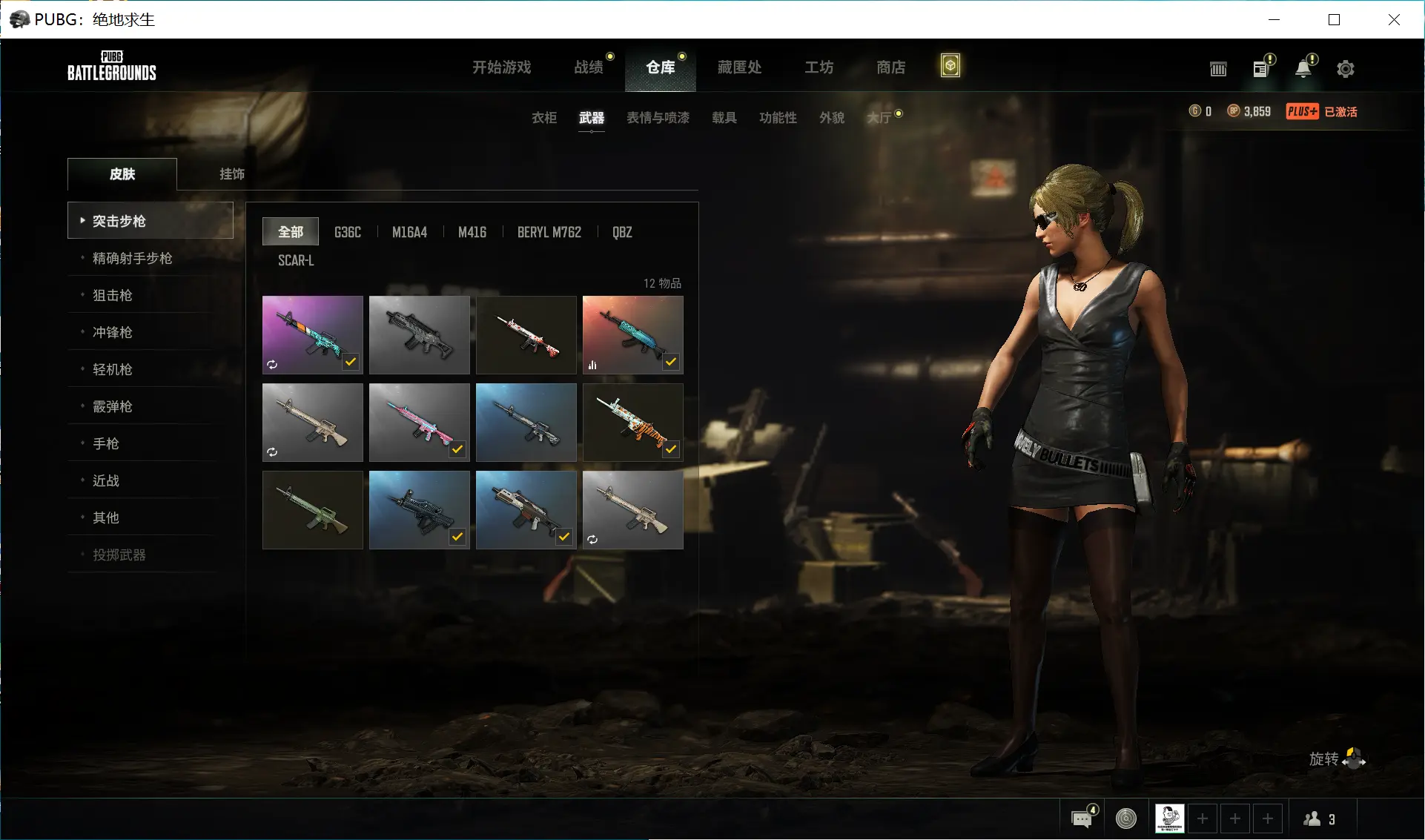1425x840 pixels.
Task: Select the 全部 filter button
Action: pos(291,231)
